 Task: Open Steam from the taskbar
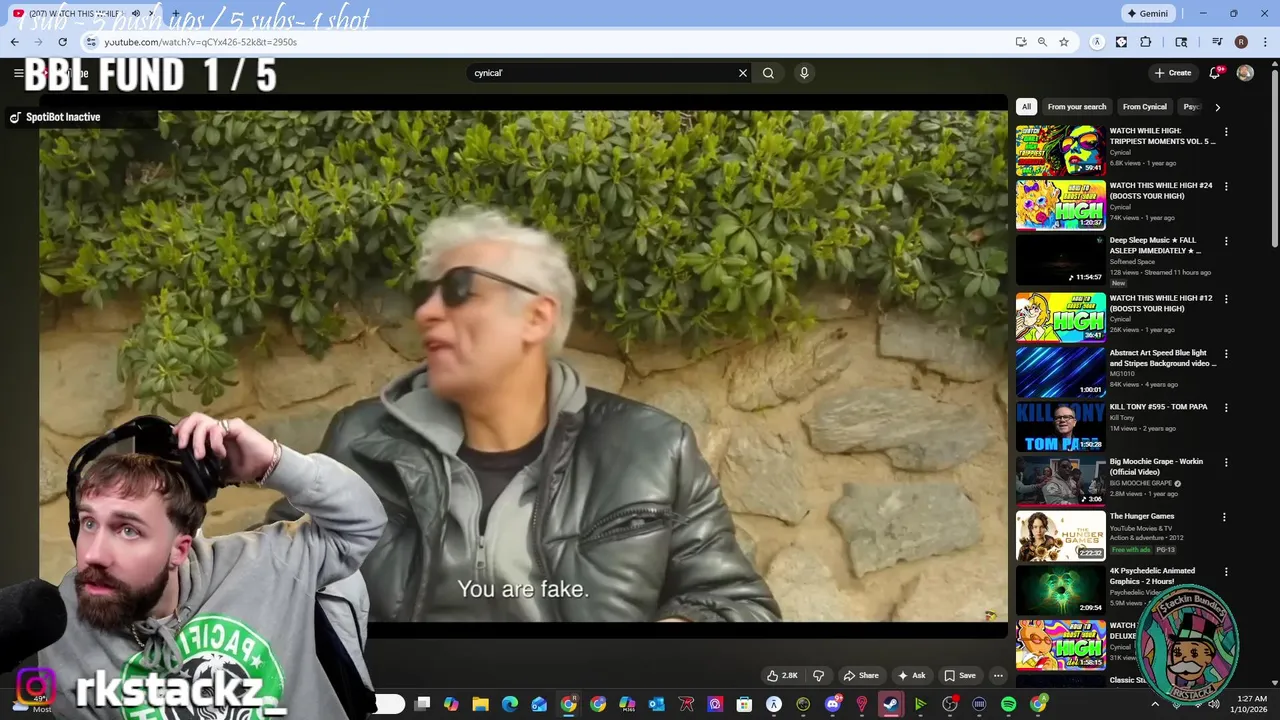click(x=889, y=704)
